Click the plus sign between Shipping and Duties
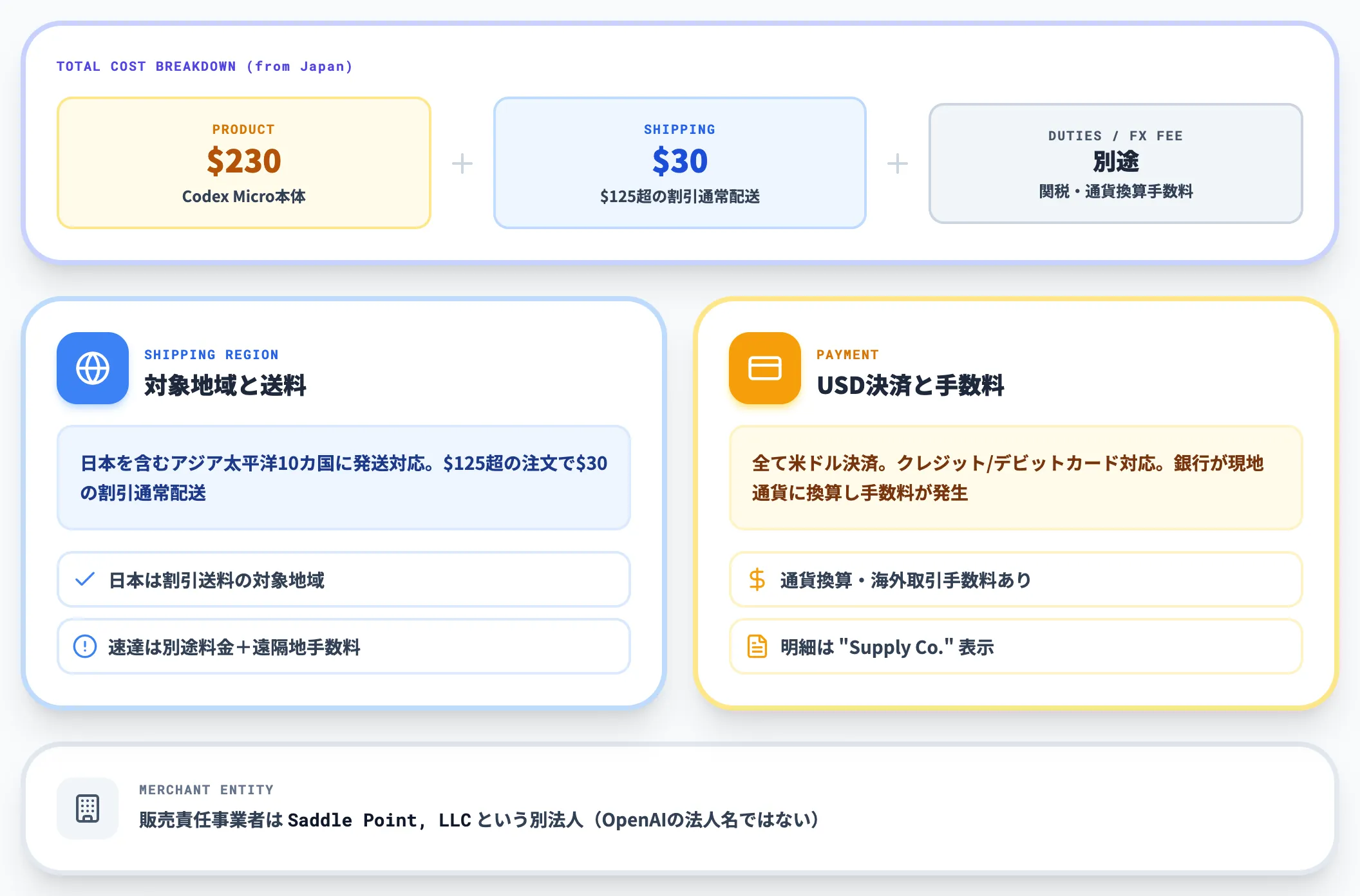The image size is (1360, 896). (x=898, y=163)
